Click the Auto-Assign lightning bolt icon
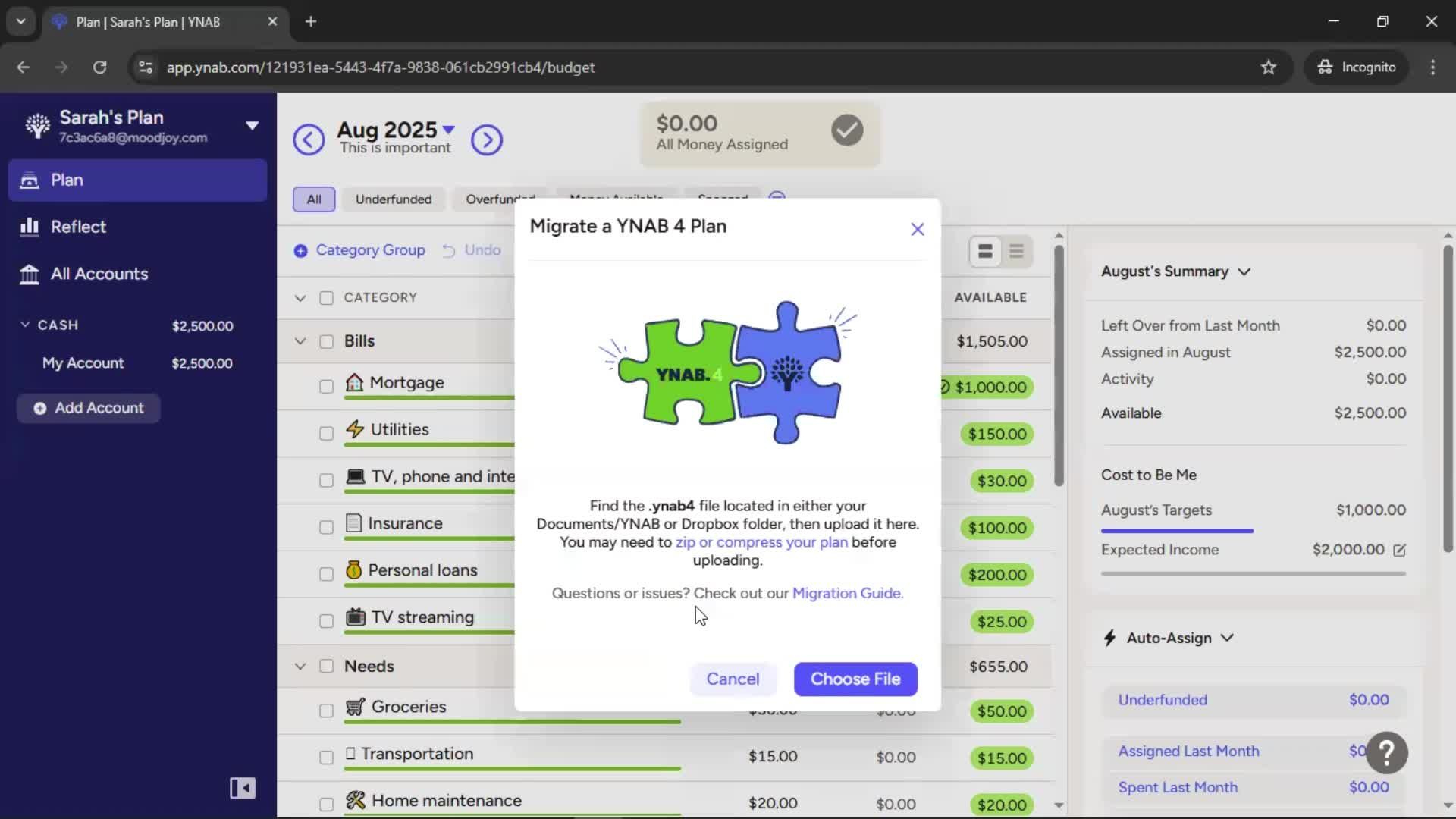 point(1110,639)
